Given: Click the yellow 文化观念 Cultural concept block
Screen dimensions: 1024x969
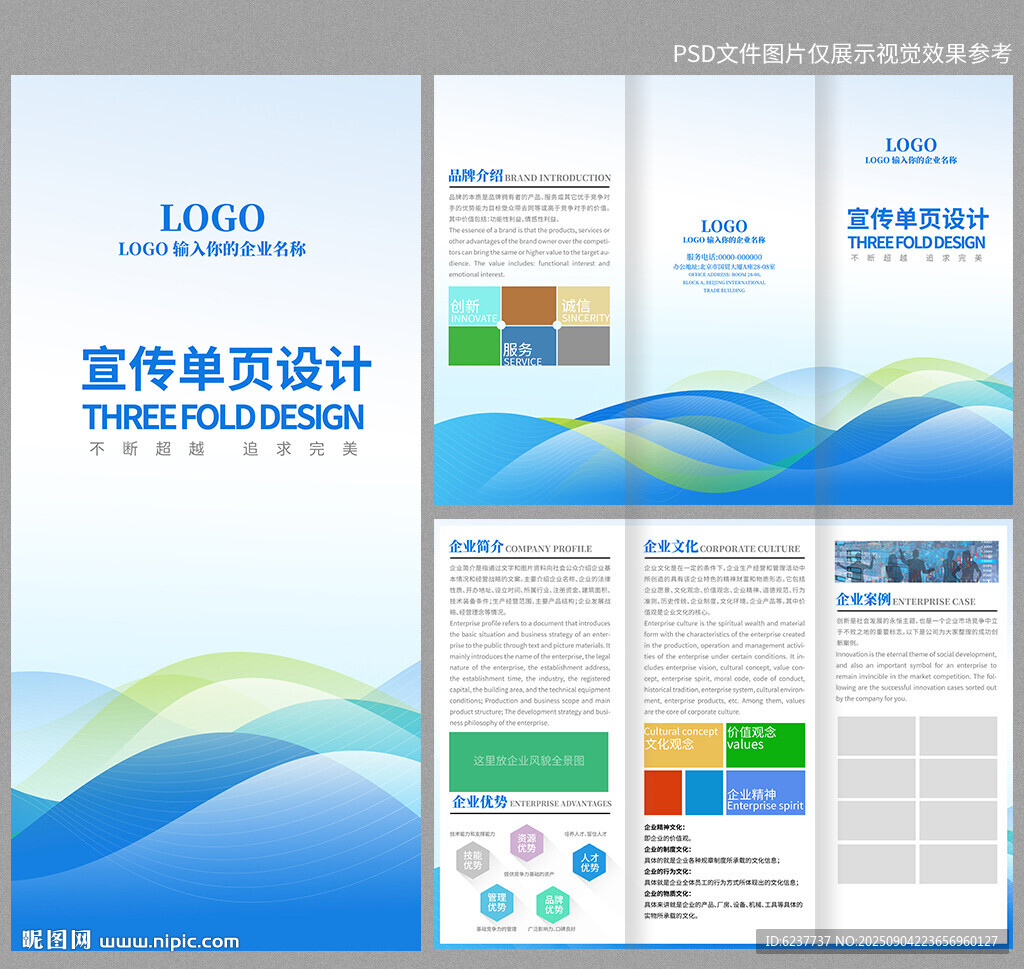Looking at the screenshot, I should [x=683, y=745].
